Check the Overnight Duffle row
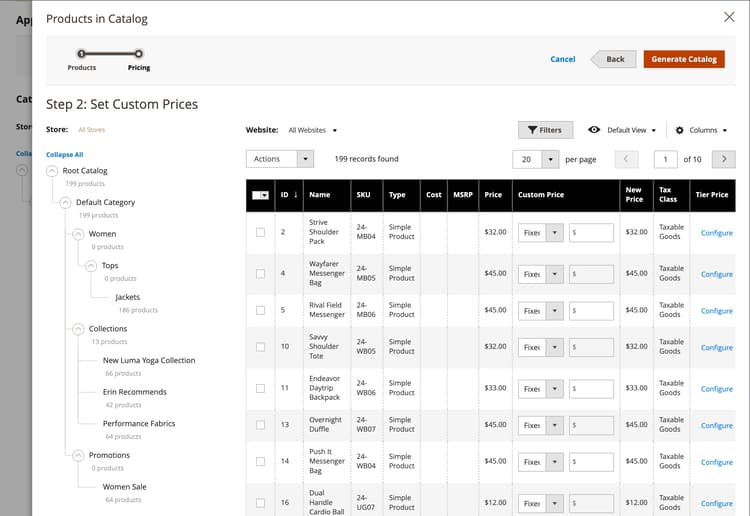 pyautogui.click(x=260, y=425)
